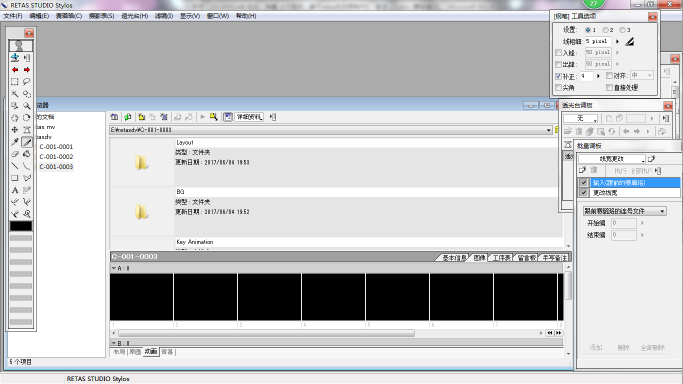Screen dimensions: 683x384
Task: Select the 背景 bottom tab
Action: [167, 352]
